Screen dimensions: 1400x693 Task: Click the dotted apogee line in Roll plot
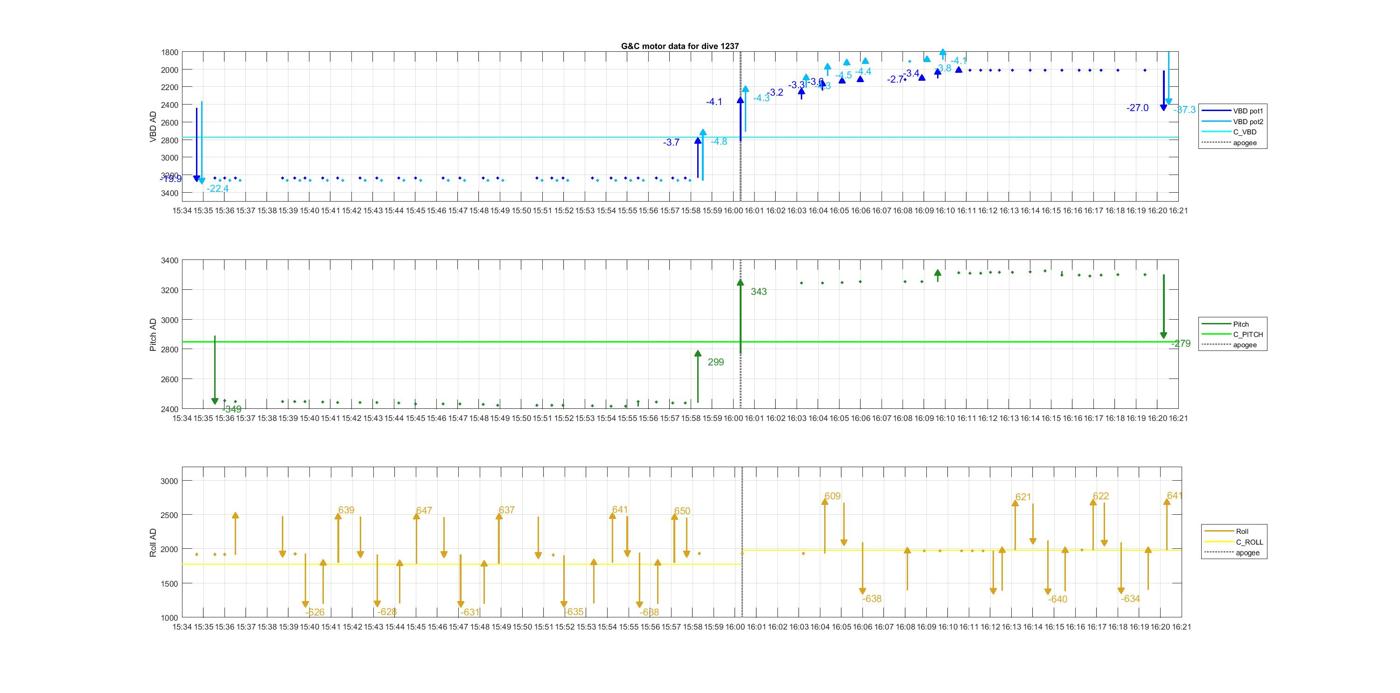pyautogui.click(x=742, y=542)
